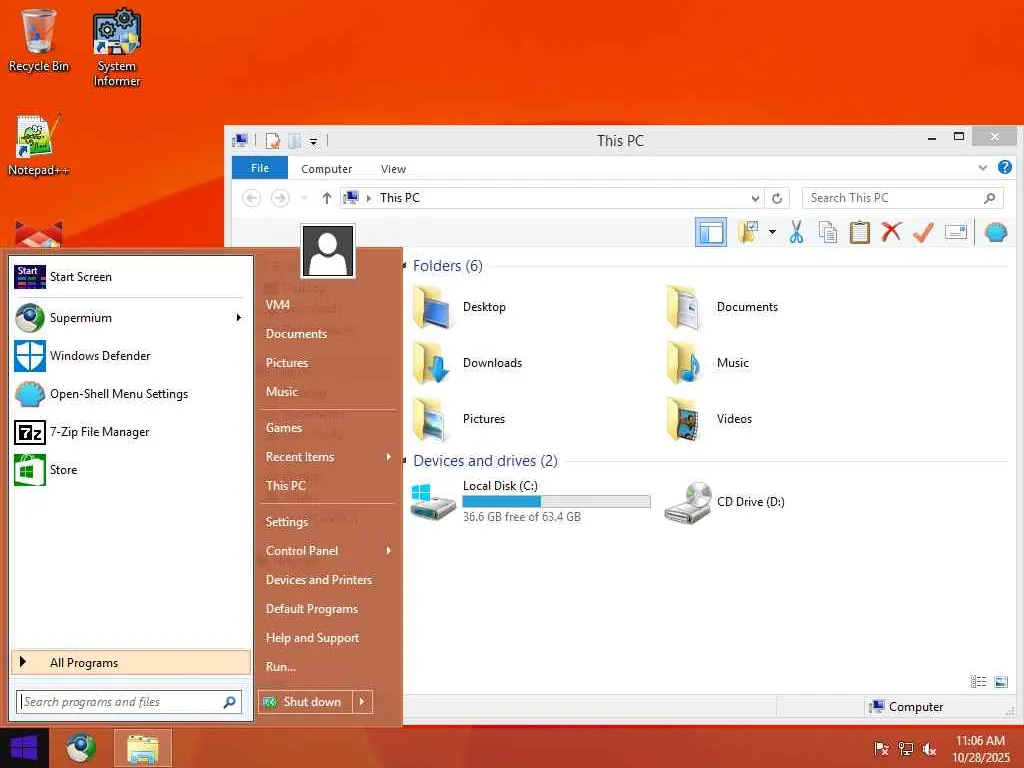
Task: Expand Recent Items submenu
Action: tap(330, 456)
